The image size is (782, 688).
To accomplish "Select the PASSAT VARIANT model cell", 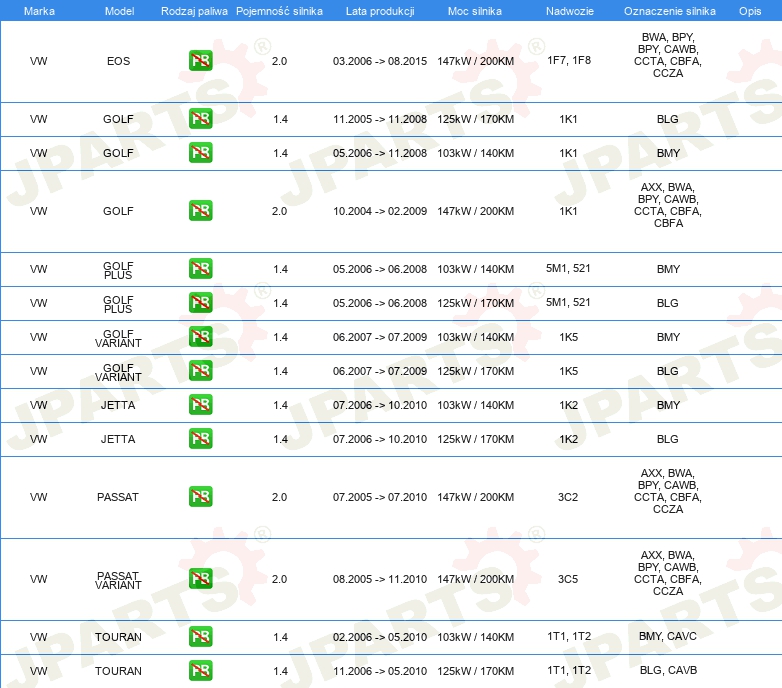I will [x=118, y=580].
